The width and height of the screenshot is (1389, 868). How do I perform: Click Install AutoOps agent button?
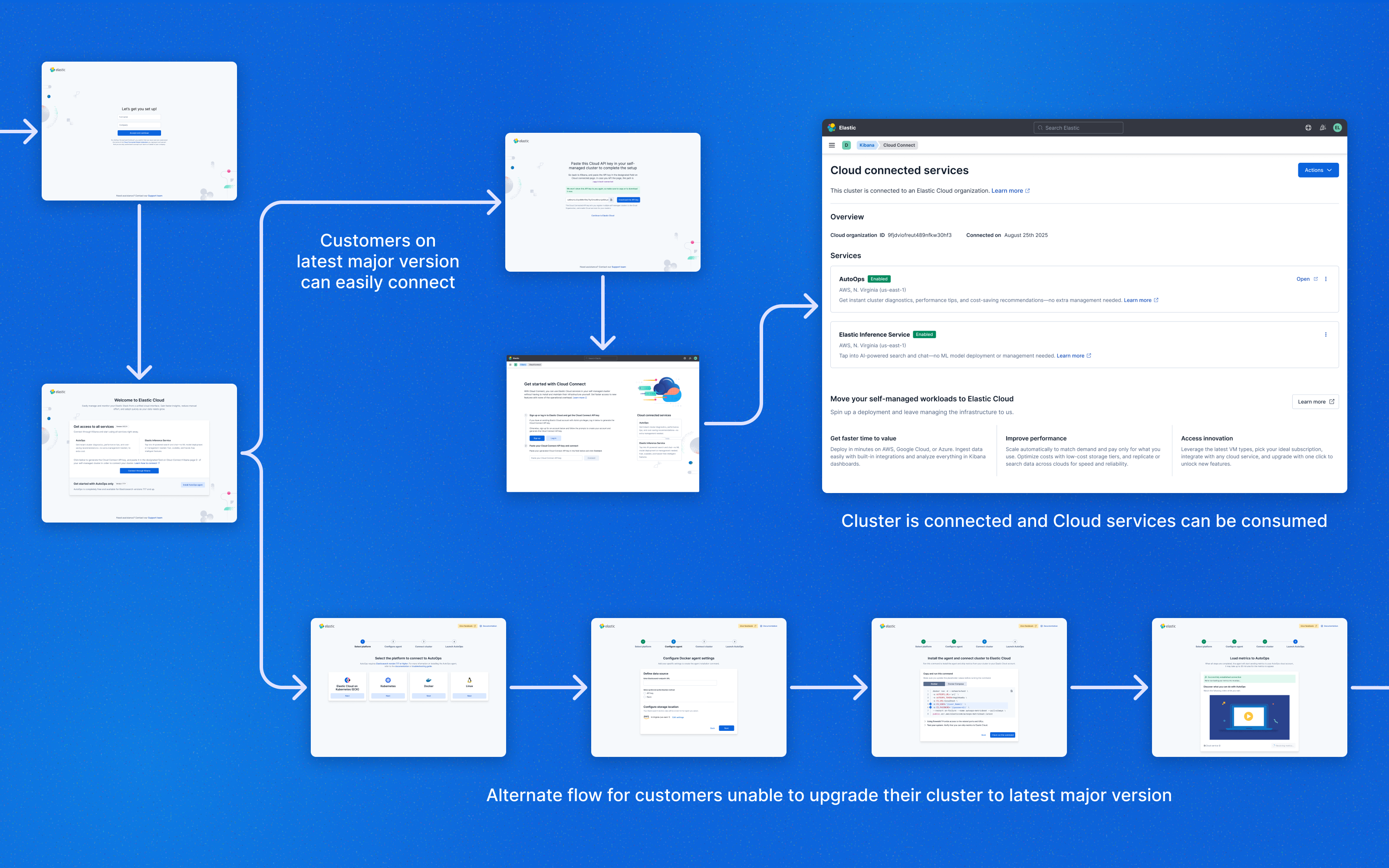192,484
